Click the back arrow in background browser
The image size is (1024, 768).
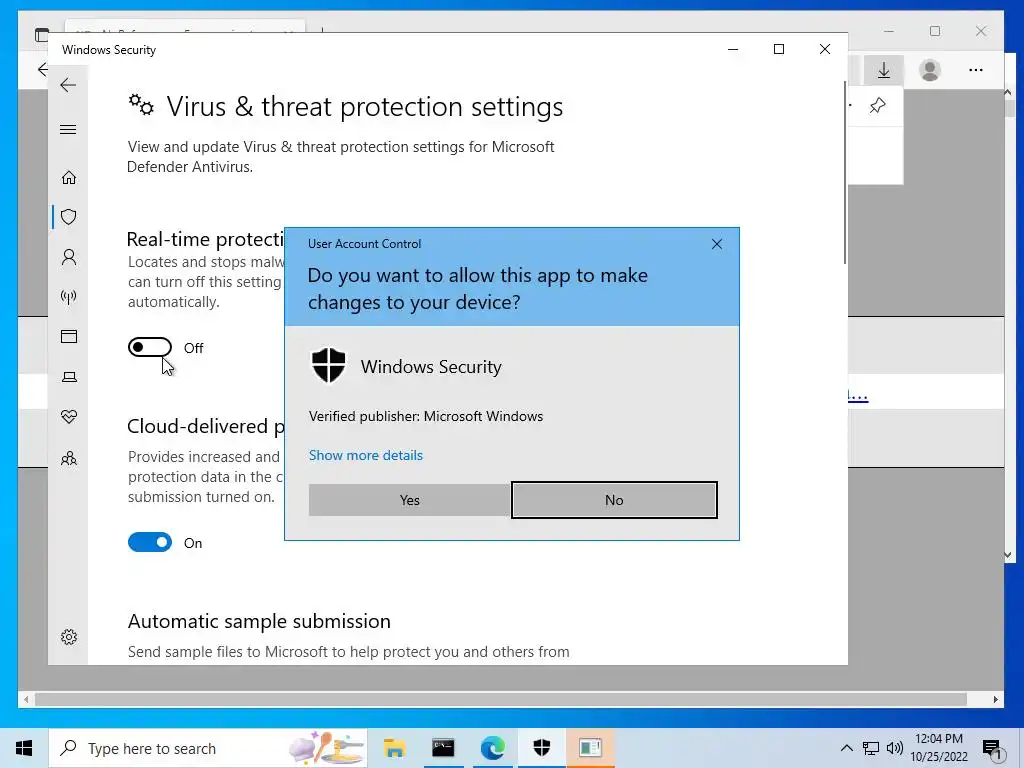pyautogui.click(x=42, y=70)
